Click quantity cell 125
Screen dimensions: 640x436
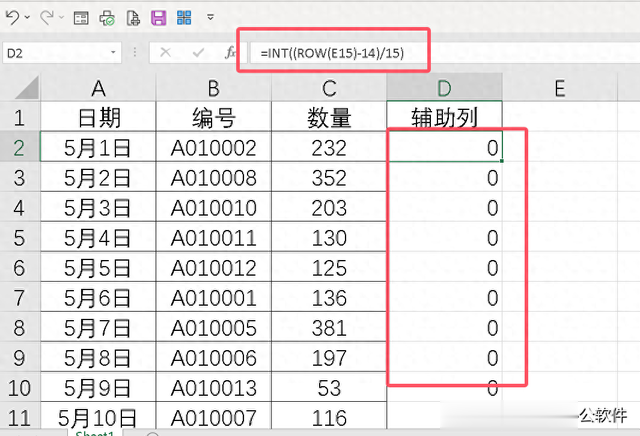coord(329,267)
